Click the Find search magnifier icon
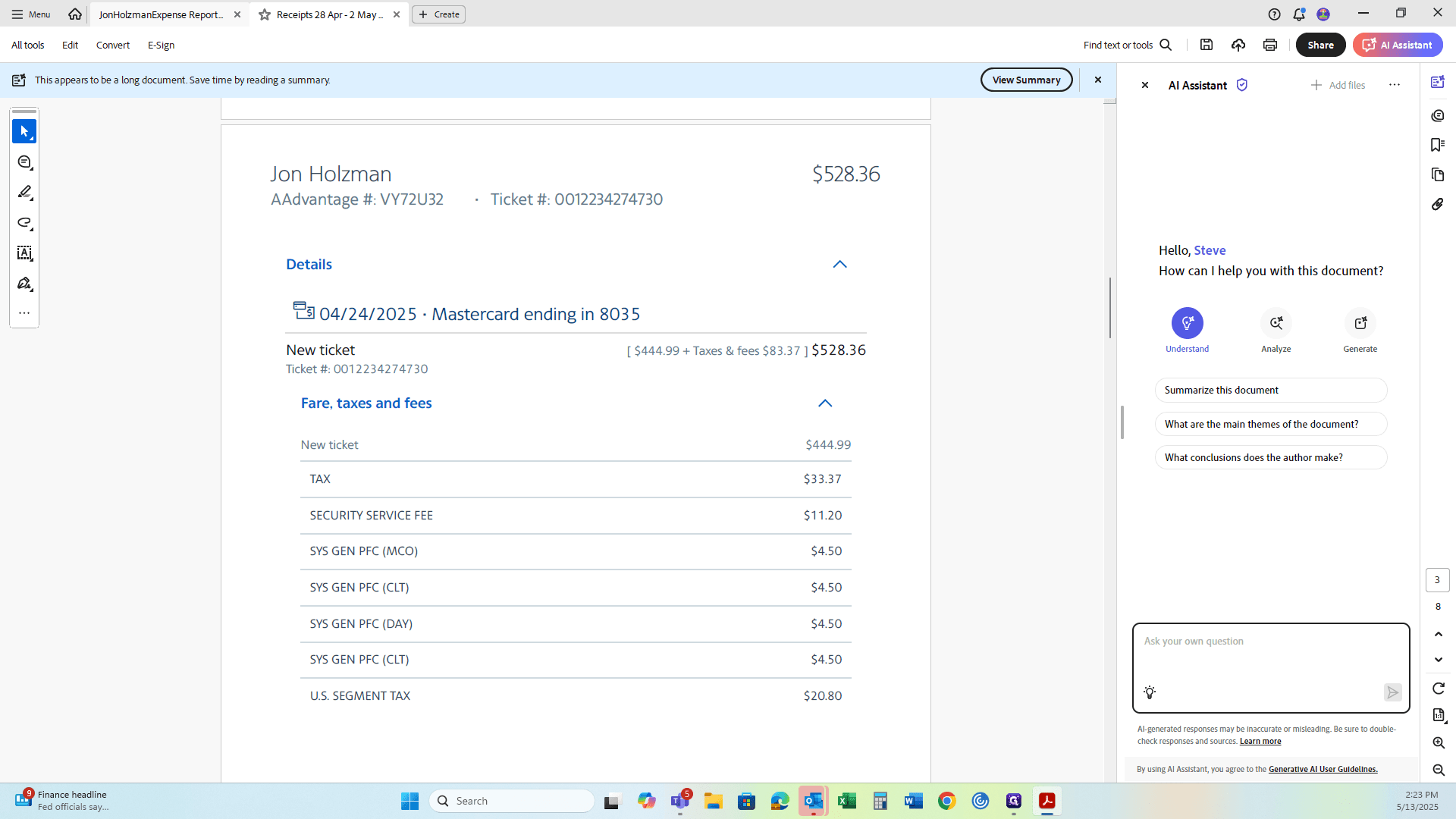This screenshot has width=1456, height=819. pyautogui.click(x=1166, y=45)
